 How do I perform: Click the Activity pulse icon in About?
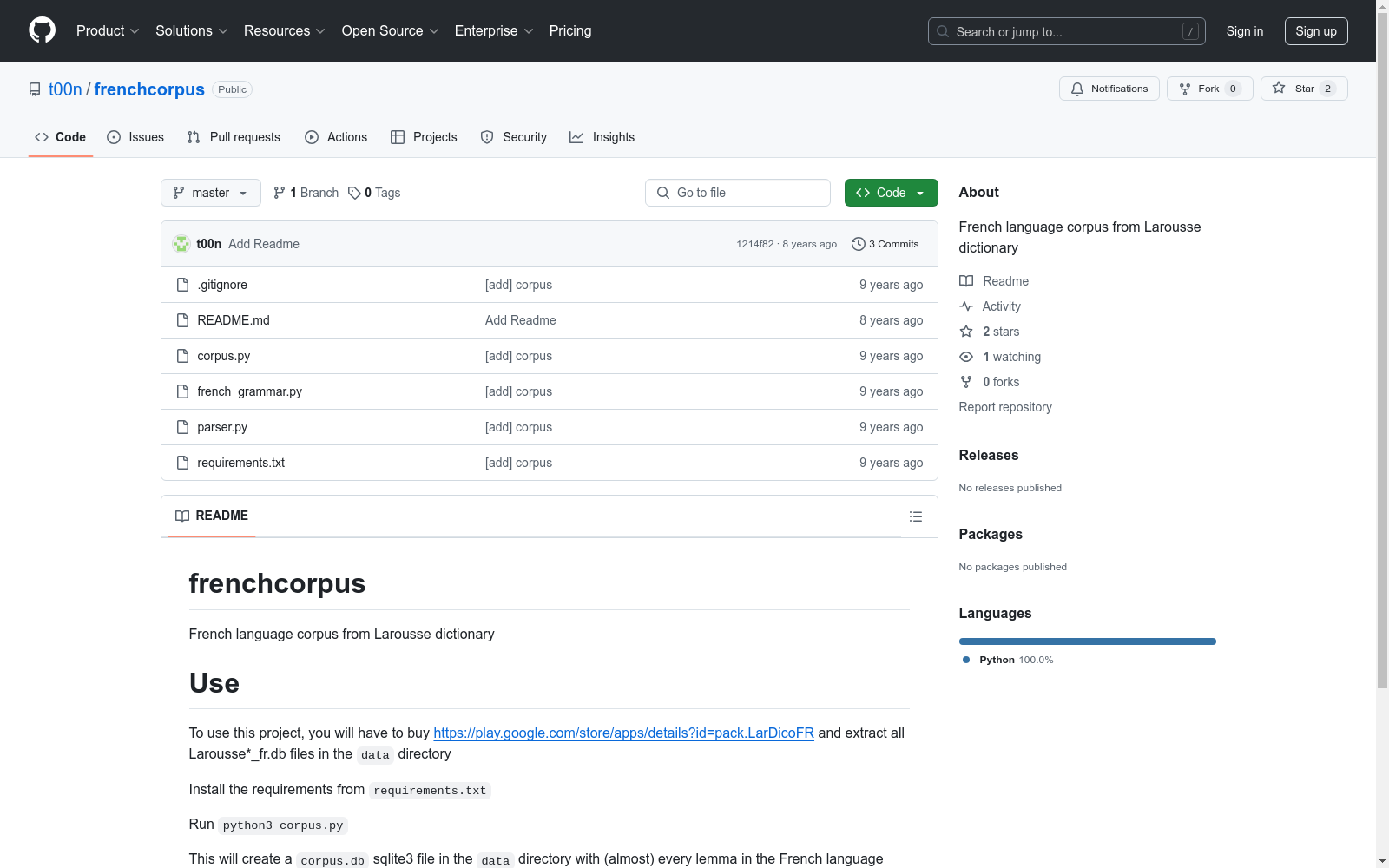point(966,306)
